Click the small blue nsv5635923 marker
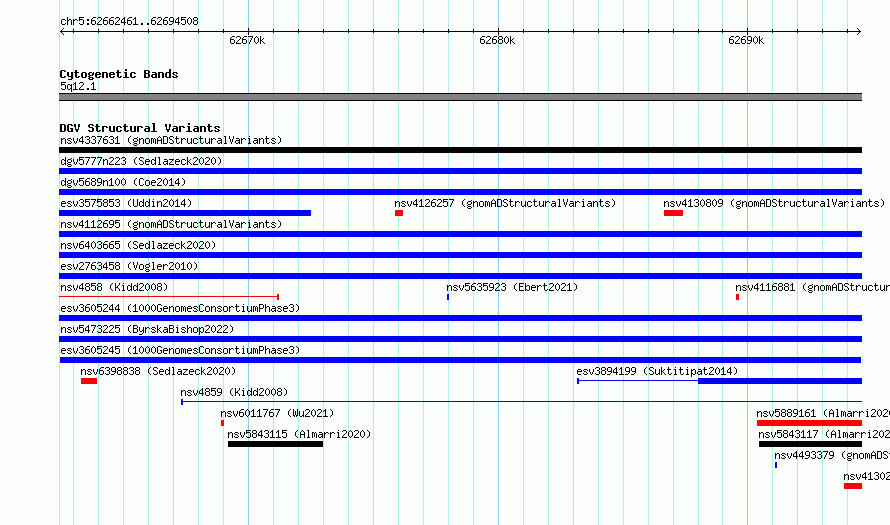The height and width of the screenshot is (525, 890). 448,297
